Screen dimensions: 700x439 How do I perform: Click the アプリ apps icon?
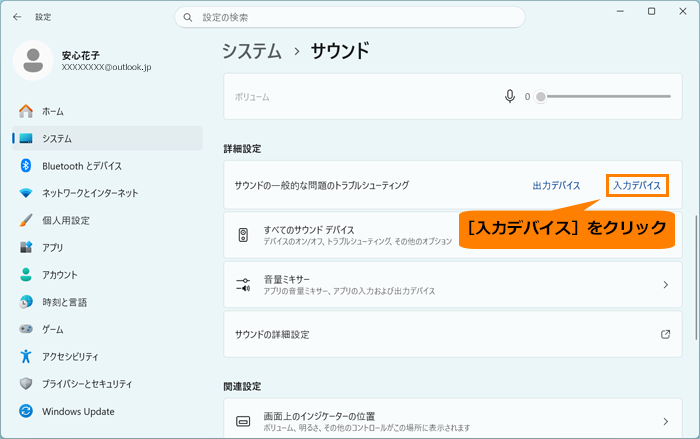(x=26, y=247)
